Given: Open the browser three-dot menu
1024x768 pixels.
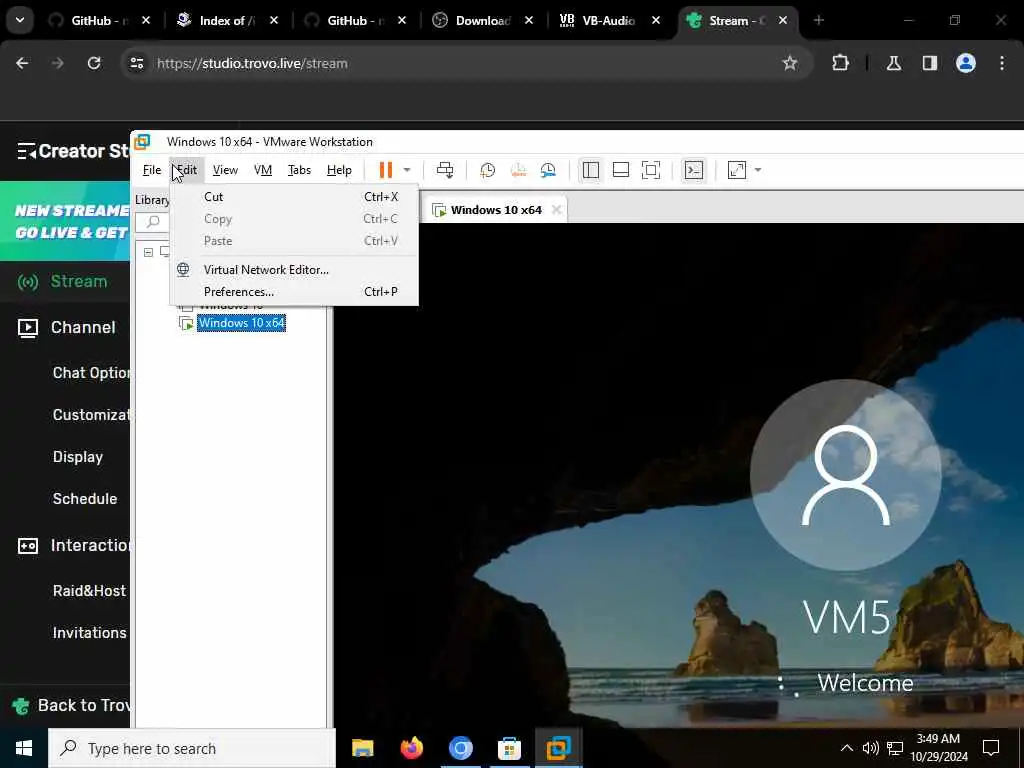Looking at the screenshot, I should [1002, 63].
